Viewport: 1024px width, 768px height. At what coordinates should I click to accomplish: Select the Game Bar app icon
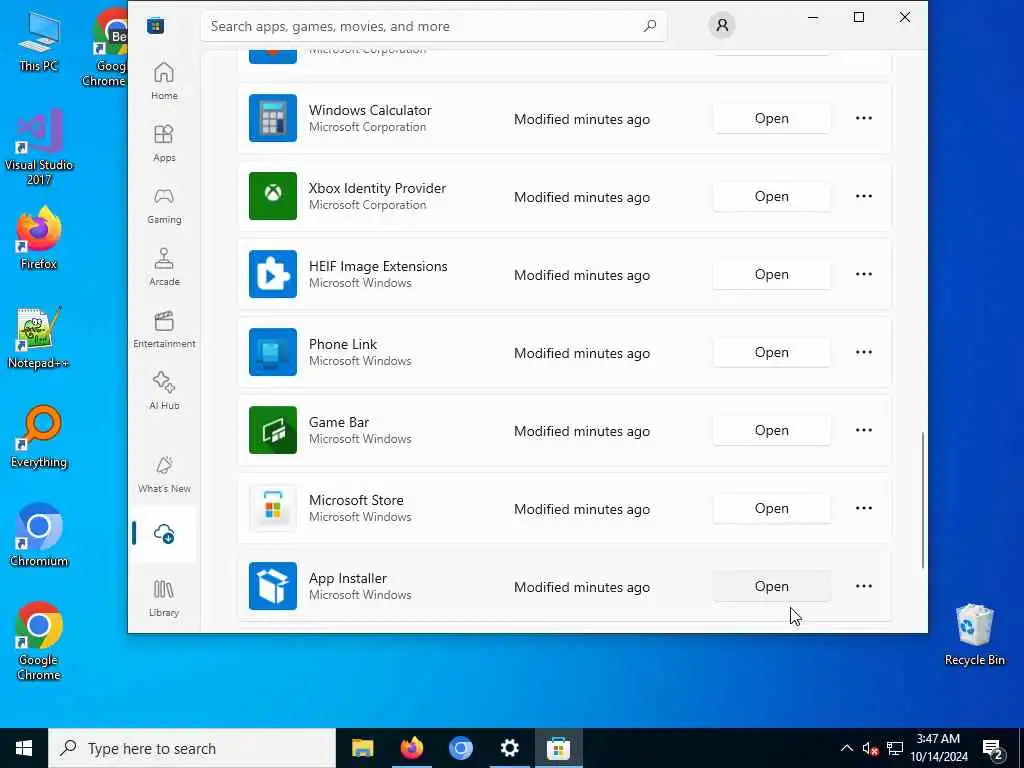272,430
